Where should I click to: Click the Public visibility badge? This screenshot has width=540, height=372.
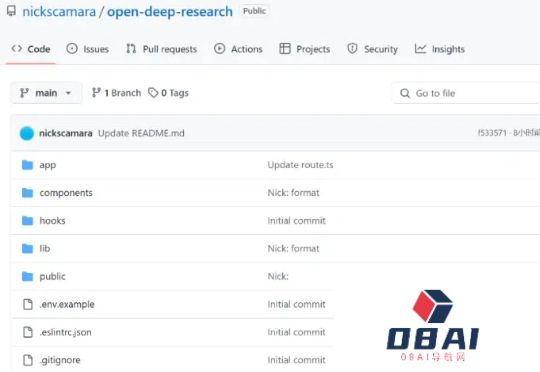tap(254, 11)
